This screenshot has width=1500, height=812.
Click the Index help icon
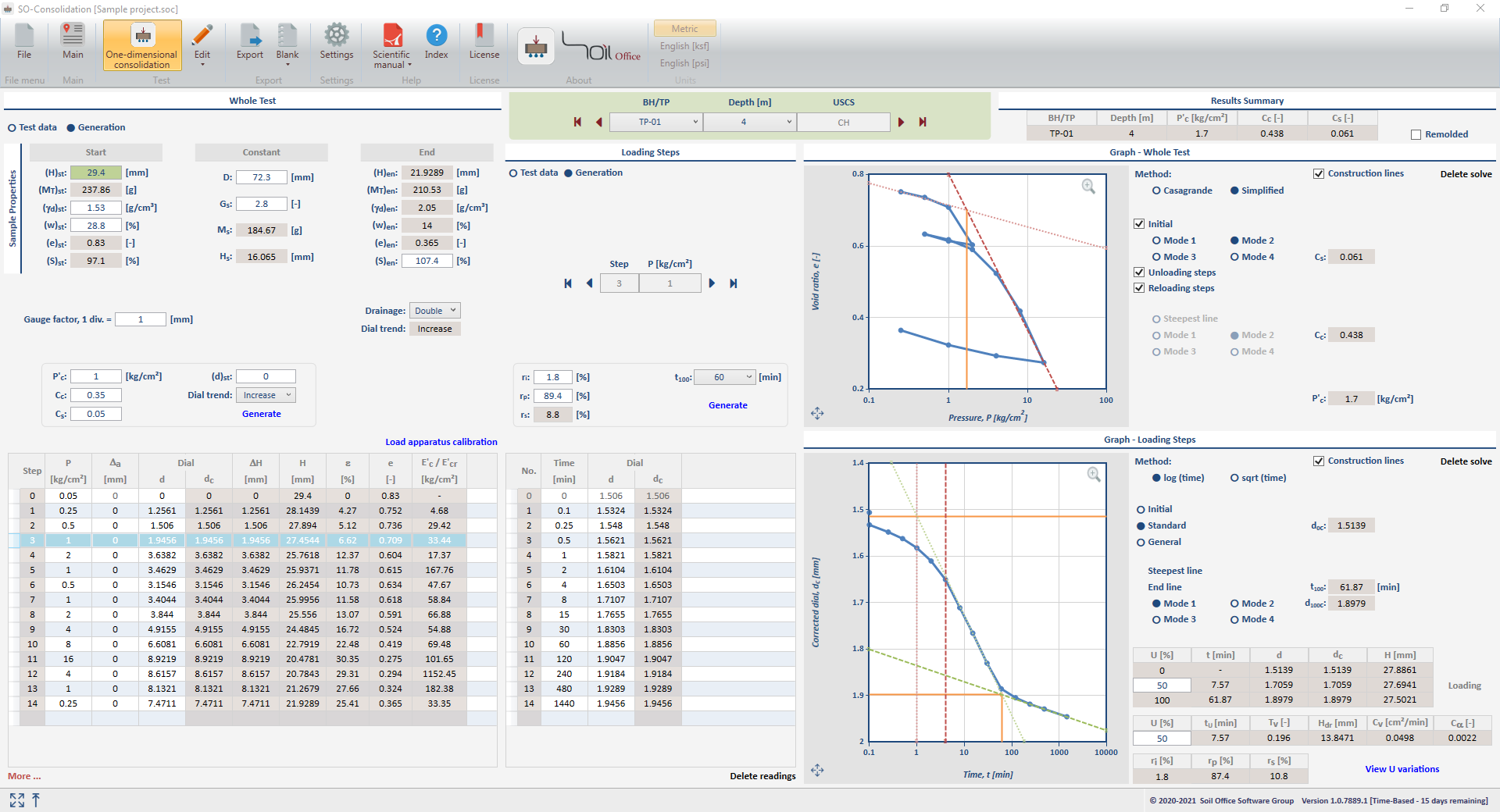(x=436, y=36)
